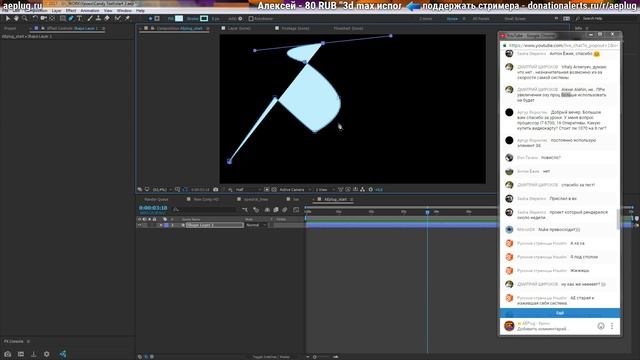
Task: Click the Stroke color swatch
Action: [204, 18]
